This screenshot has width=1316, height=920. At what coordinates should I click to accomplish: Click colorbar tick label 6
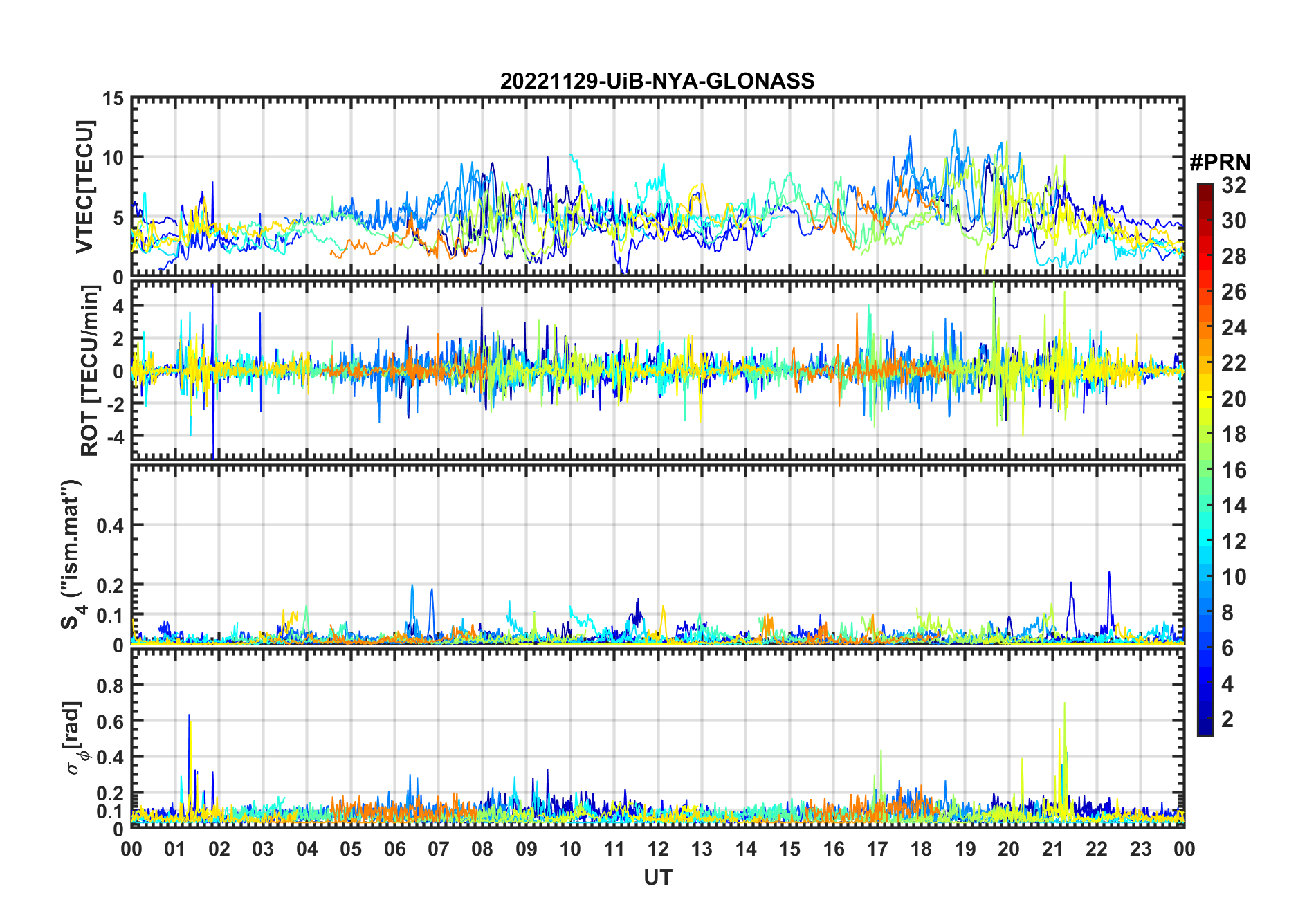click(x=1227, y=648)
